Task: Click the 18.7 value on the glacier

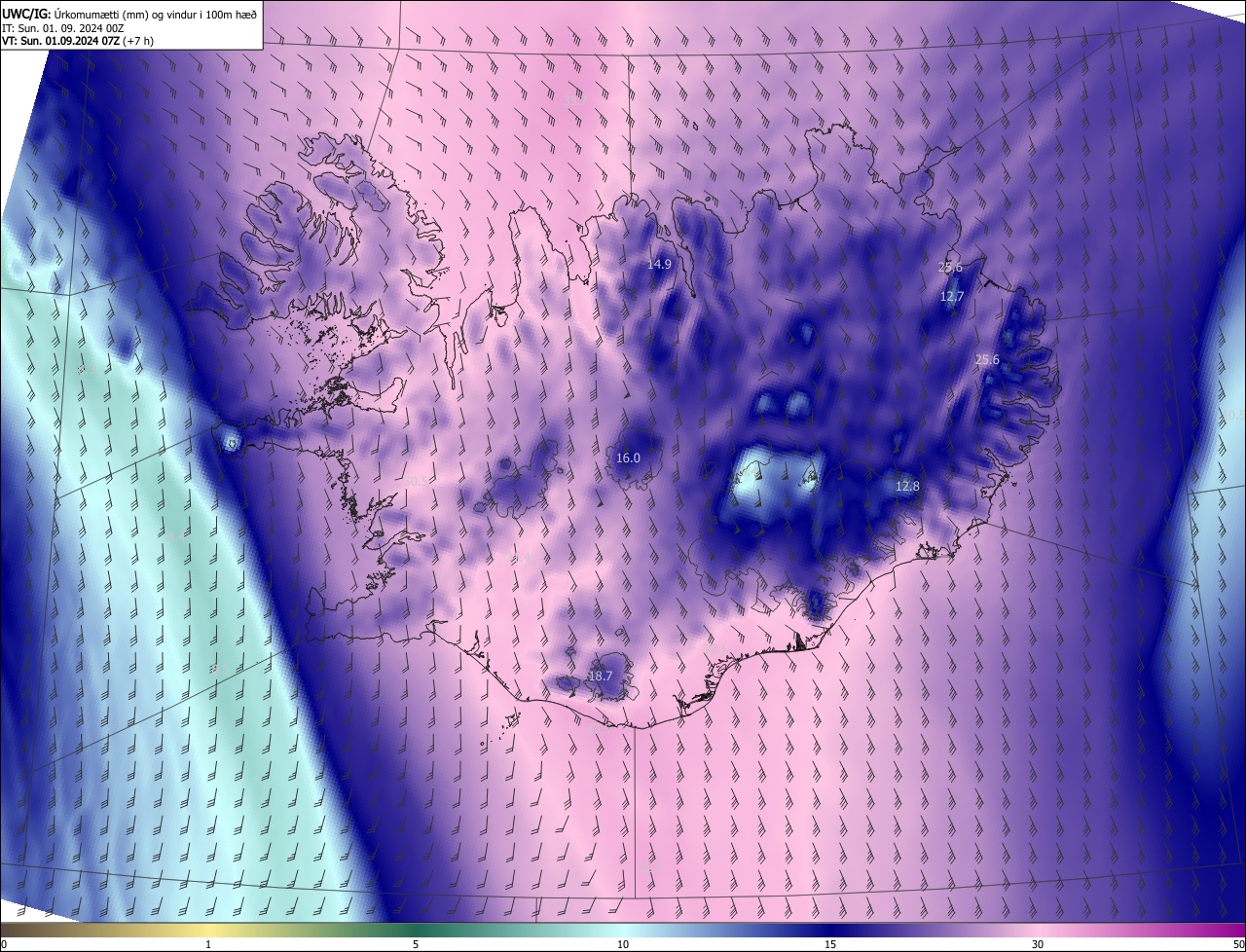Action: coord(601,676)
